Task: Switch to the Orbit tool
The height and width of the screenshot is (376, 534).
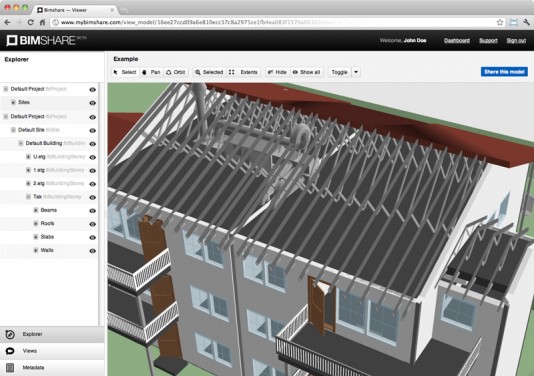Action: coord(175,72)
